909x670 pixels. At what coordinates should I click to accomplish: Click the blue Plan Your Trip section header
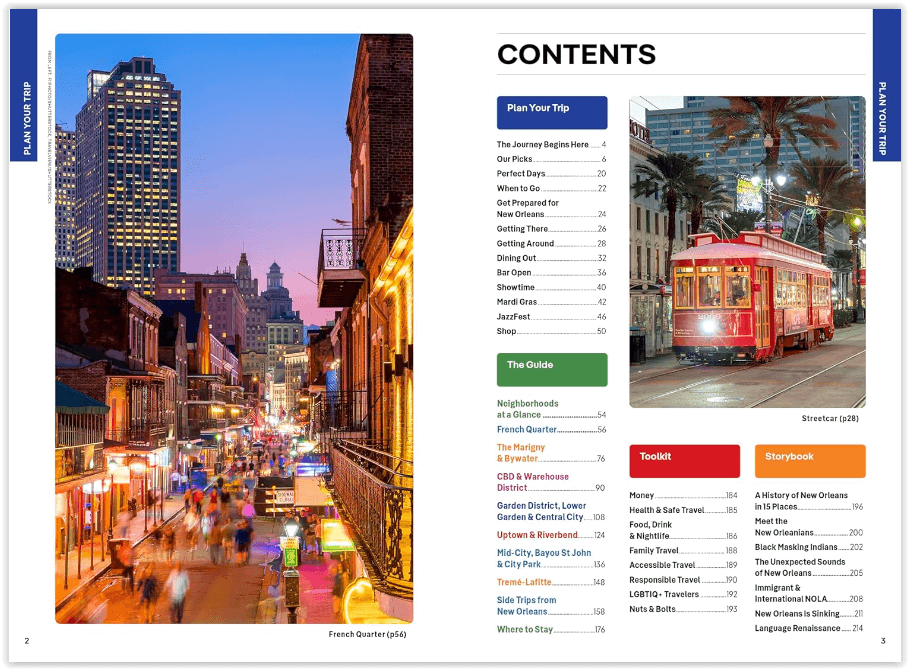(x=551, y=112)
